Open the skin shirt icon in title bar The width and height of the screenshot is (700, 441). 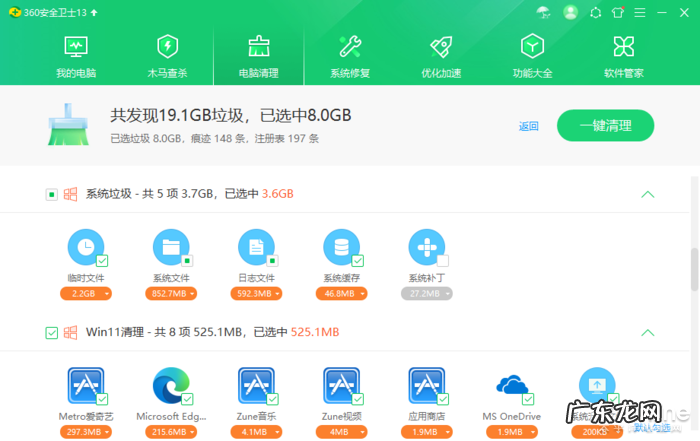(x=618, y=13)
